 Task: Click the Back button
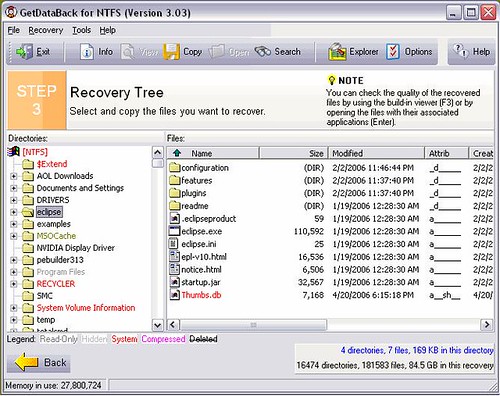point(39,362)
